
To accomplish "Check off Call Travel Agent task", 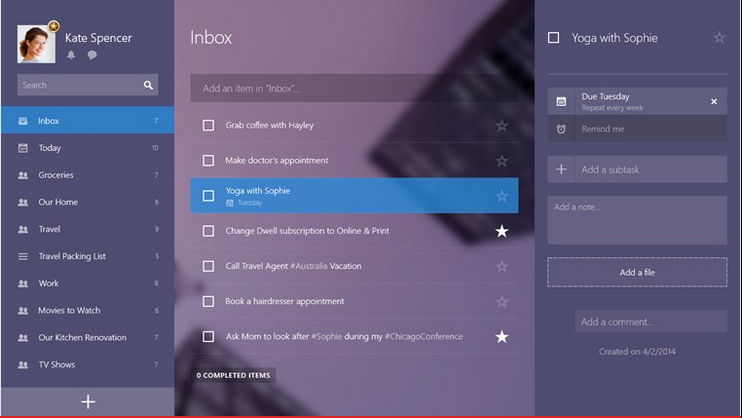I will click(208, 266).
